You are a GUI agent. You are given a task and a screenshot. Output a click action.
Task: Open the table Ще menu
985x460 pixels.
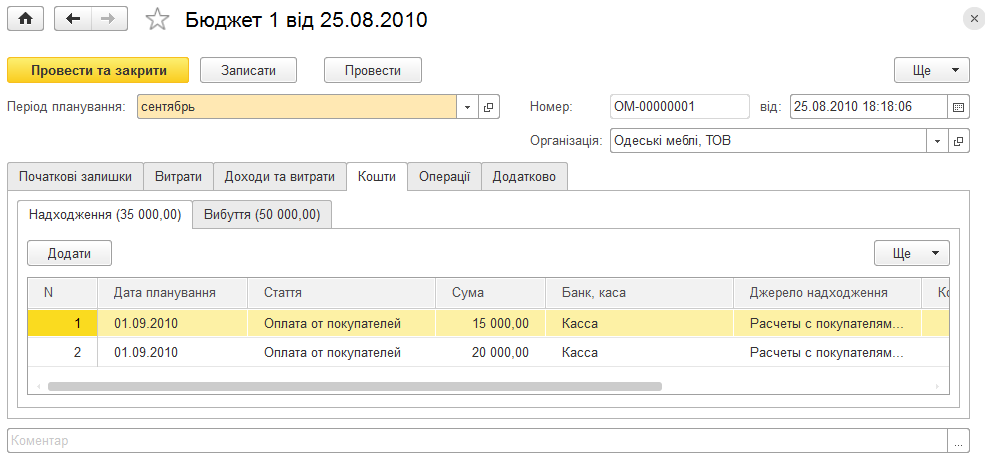tap(912, 253)
